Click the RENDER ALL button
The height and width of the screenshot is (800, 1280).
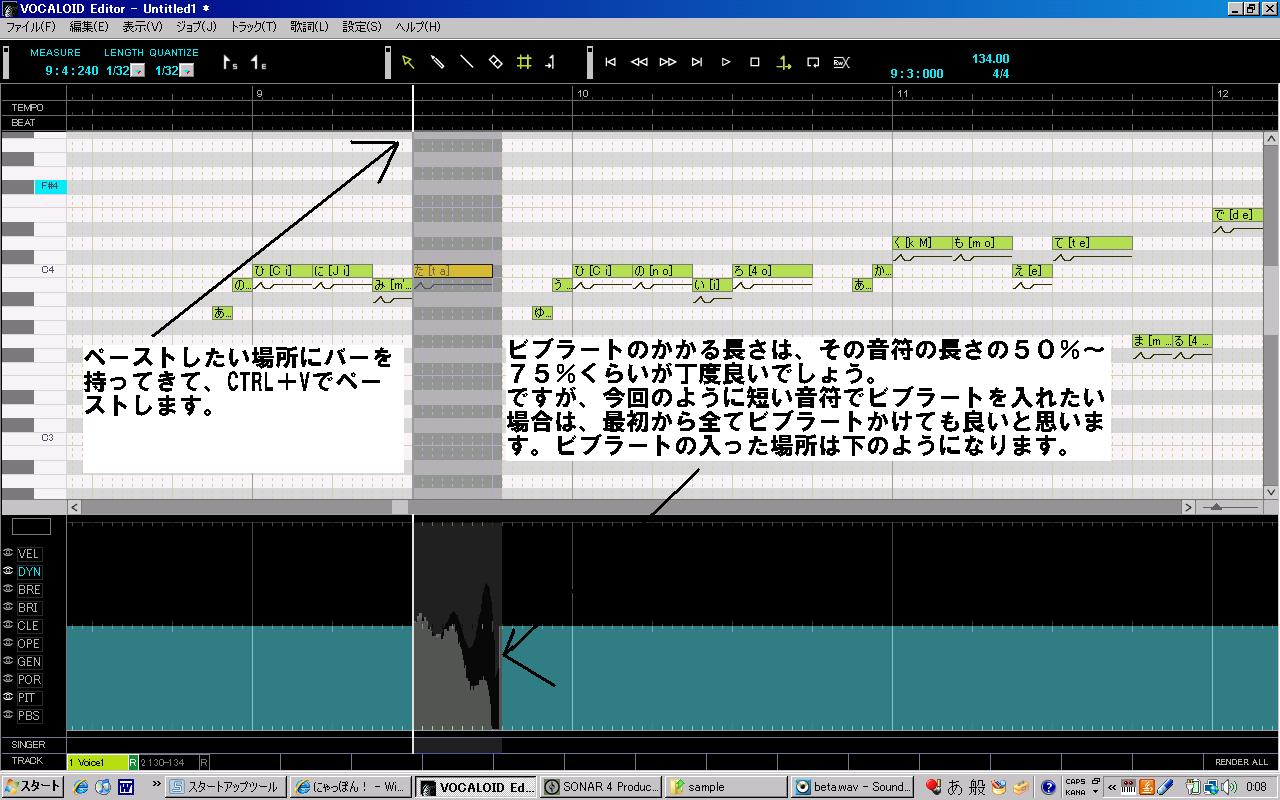[x=1241, y=762]
